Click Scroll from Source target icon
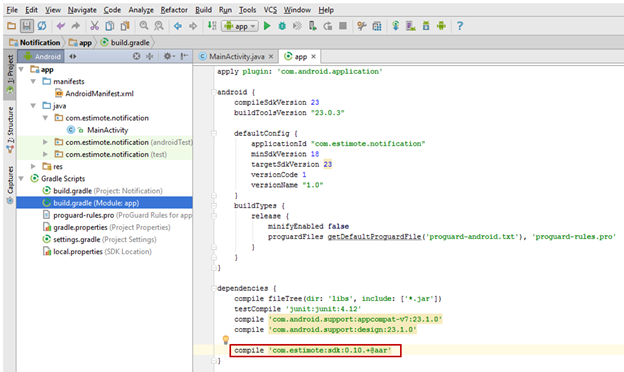The width and height of the screenshot is (624, 372). 136,56
